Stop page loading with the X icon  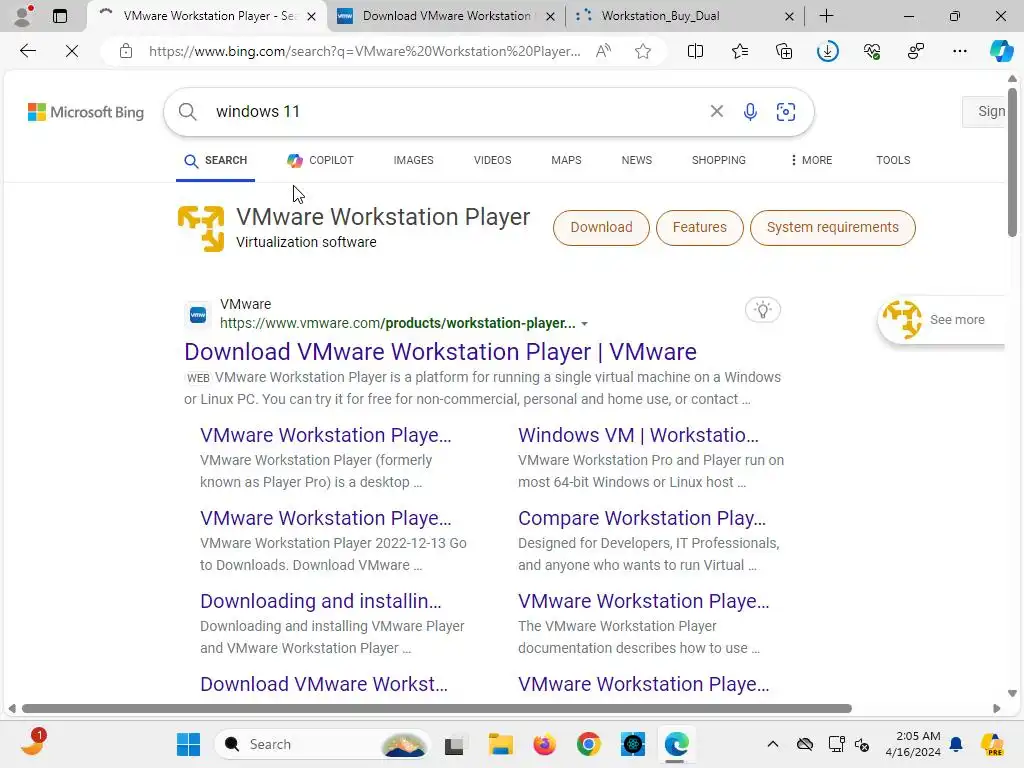pos(72,51)
